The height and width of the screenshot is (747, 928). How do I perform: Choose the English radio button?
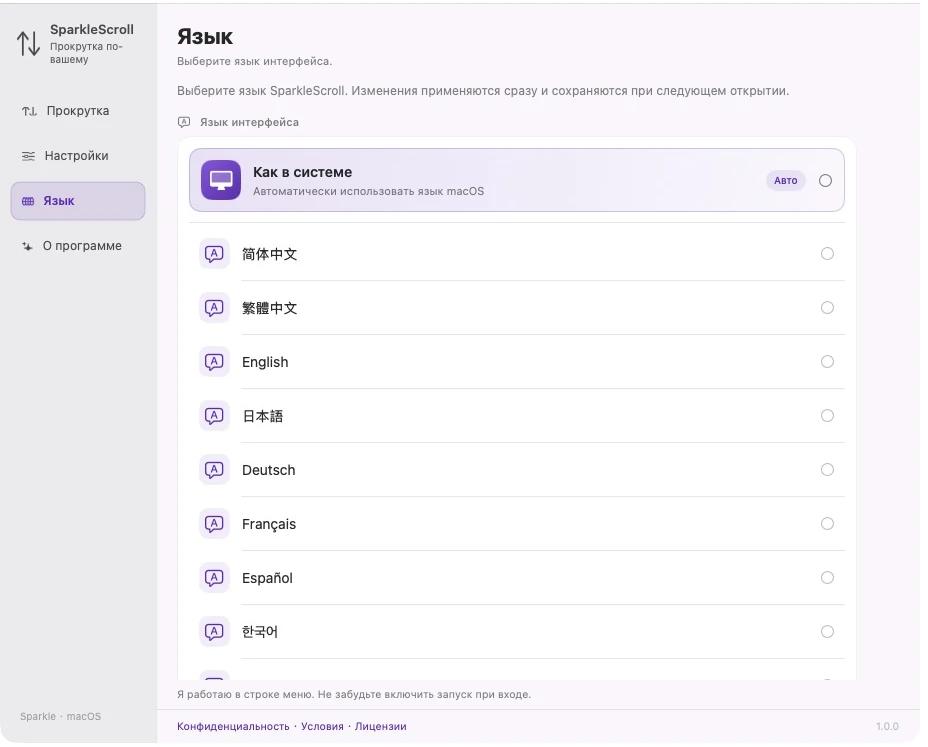pyautogui.click(x=827, y=362)
